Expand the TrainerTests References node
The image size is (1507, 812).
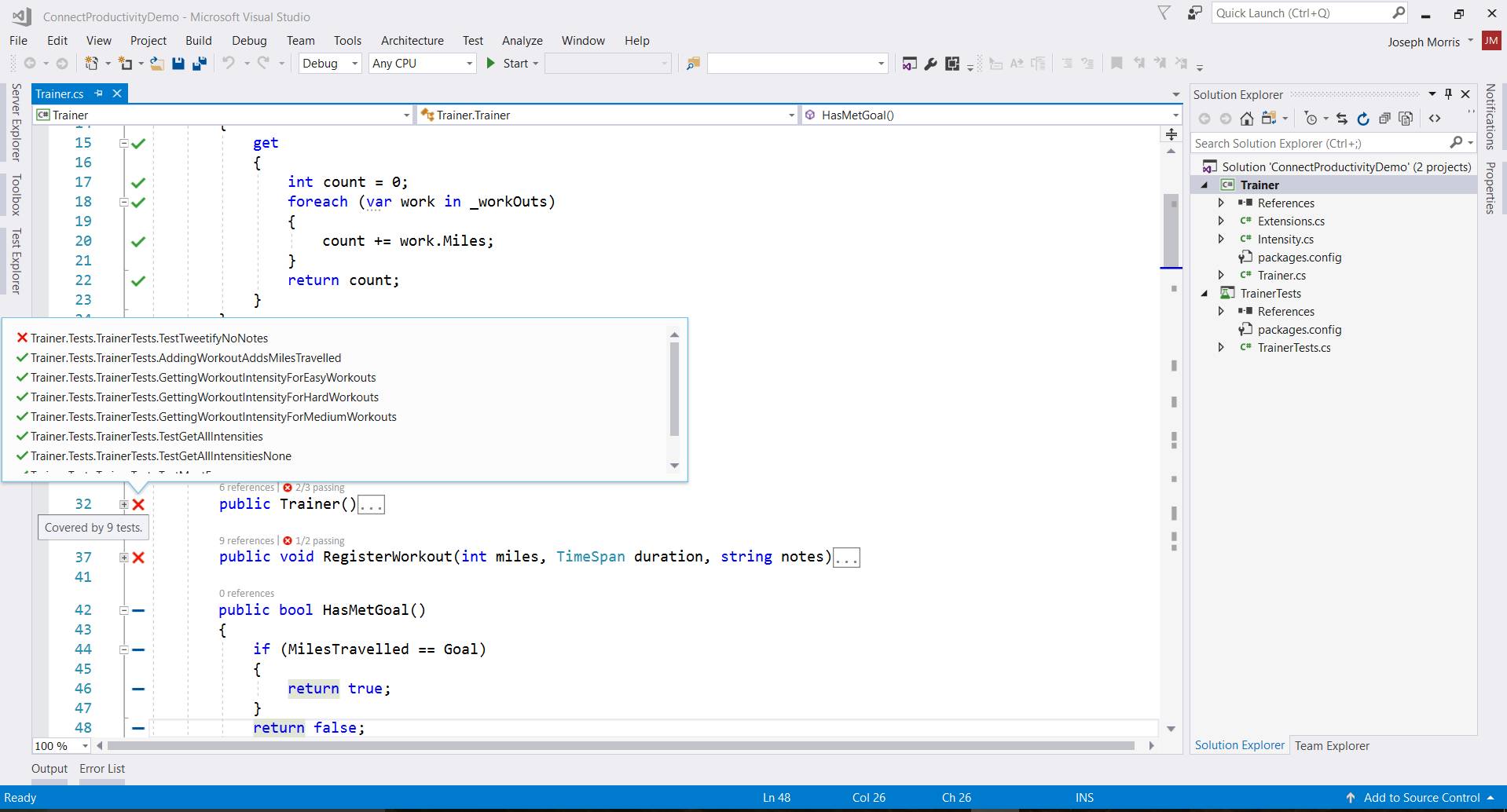tap(1222, 311)
